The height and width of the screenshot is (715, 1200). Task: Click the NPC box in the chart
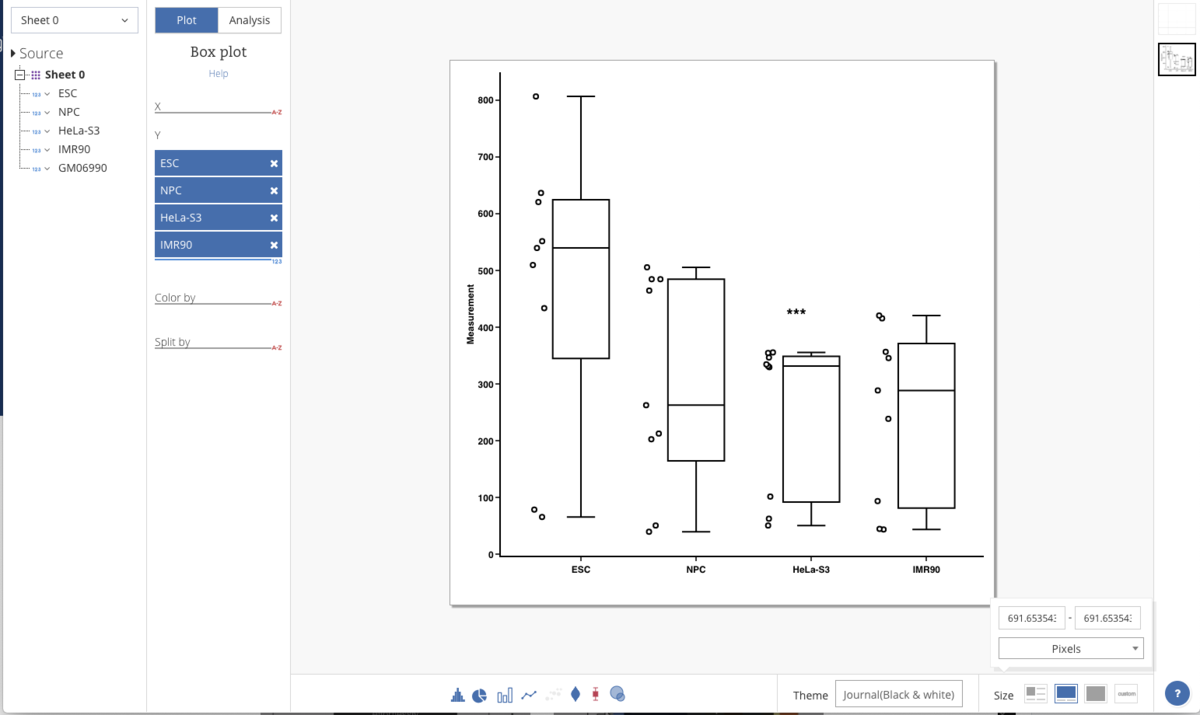[x=696, y=370]
